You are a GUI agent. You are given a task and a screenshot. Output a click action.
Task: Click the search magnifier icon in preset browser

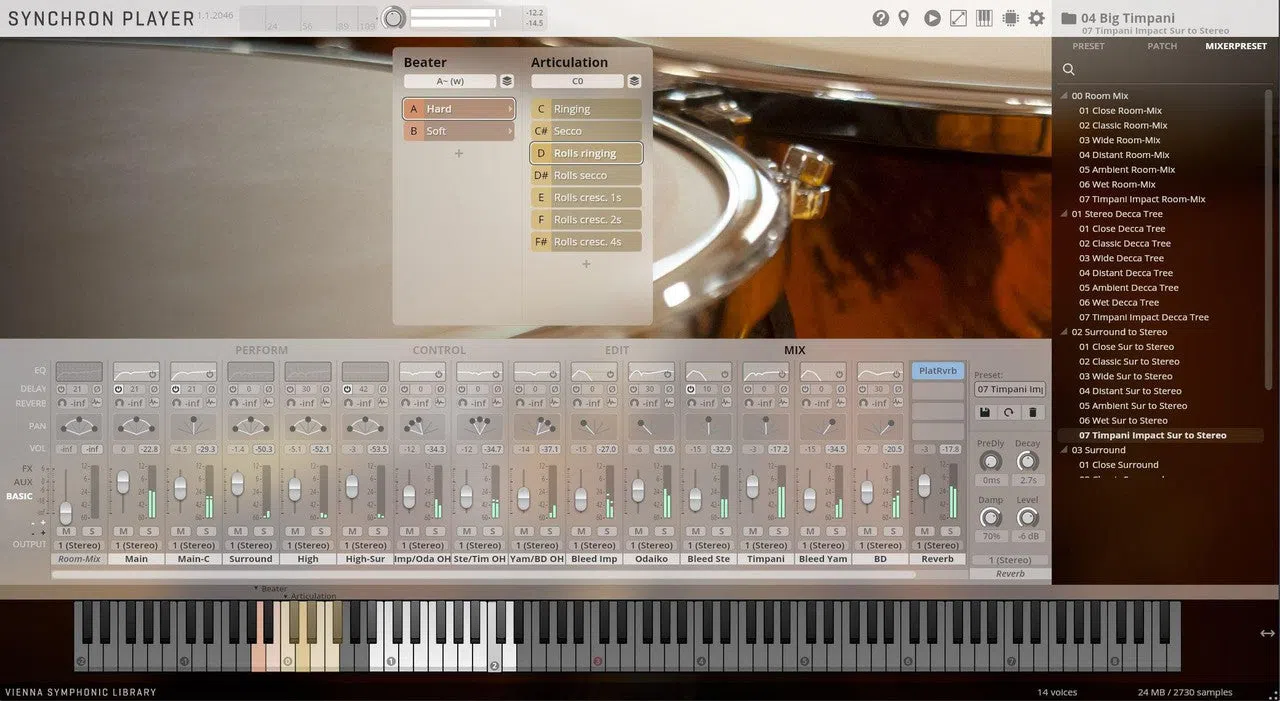click(1069, 69)
